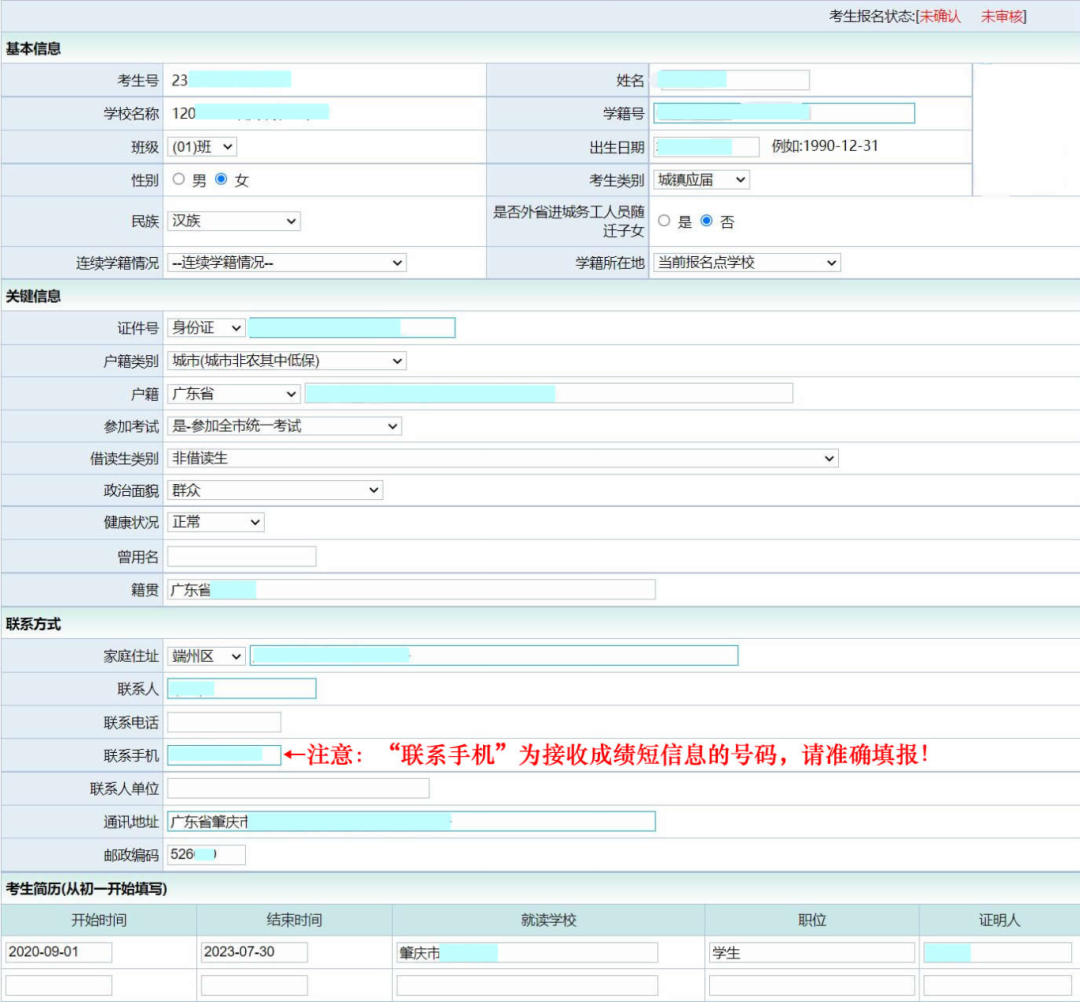Choose 是 for 是否外省进城务工人员随迁子女
Screen dimensions: 1080x1002
665,220
